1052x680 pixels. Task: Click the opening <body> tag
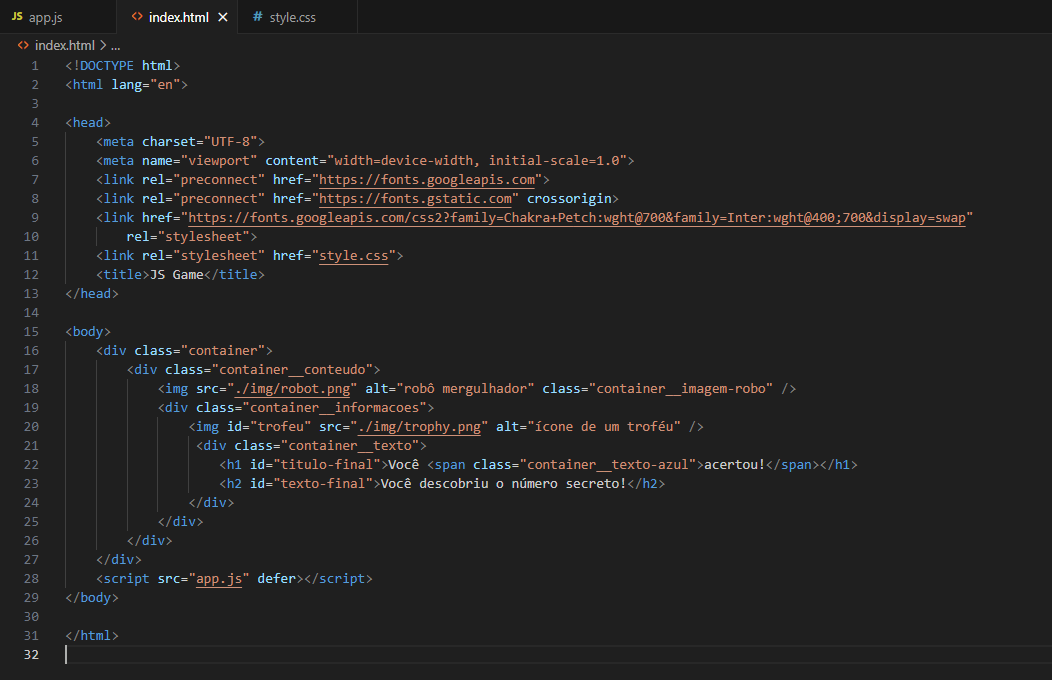click(x=88, y=332)
